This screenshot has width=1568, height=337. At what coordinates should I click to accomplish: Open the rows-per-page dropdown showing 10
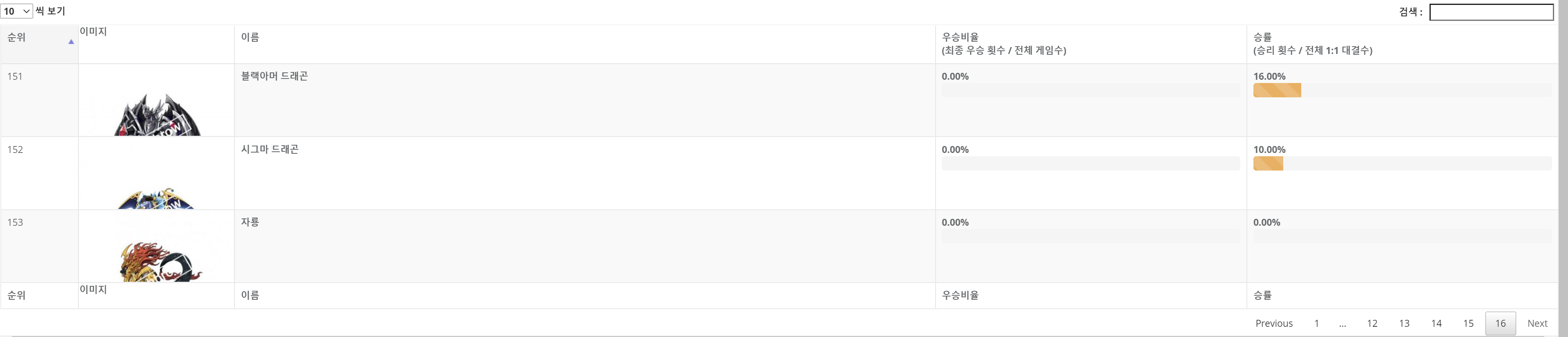tap(16, 11)
